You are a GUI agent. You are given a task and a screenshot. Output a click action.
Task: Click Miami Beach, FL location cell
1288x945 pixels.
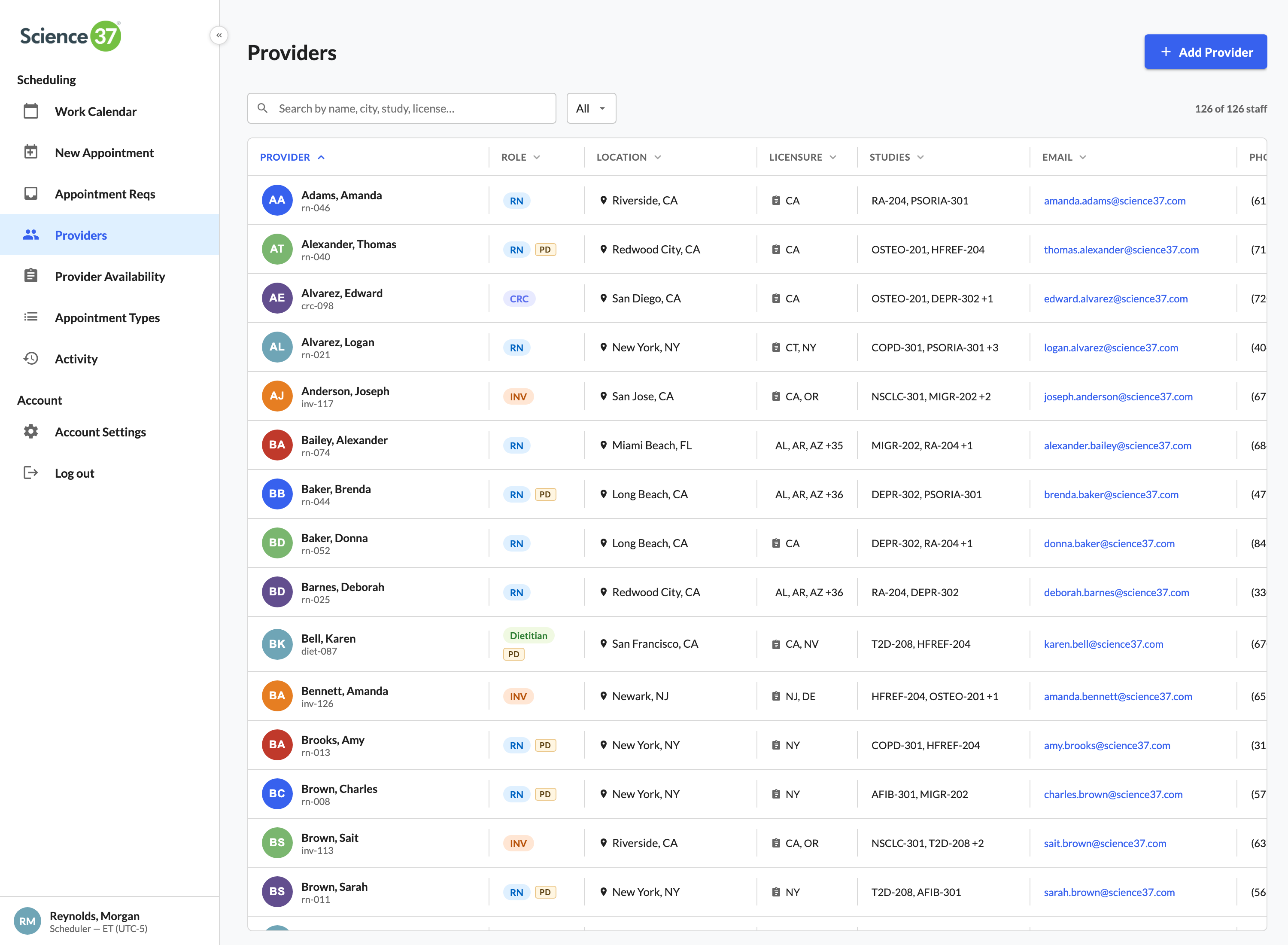(x=651, y=445)
